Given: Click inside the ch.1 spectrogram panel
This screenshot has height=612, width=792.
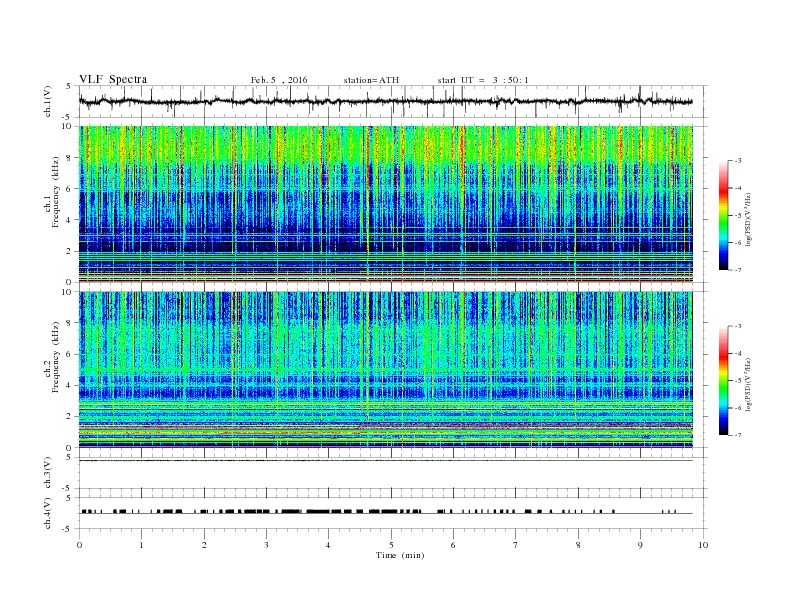Looking at the screenshot, I should tap(385, 204).
